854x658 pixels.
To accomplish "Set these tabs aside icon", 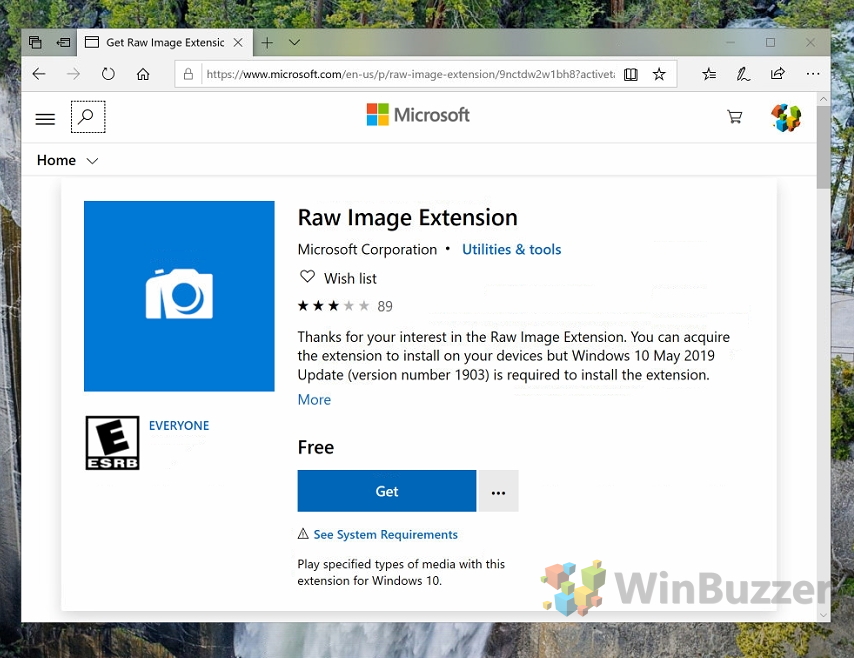I will pyautogui.click(x=63, y=42).
